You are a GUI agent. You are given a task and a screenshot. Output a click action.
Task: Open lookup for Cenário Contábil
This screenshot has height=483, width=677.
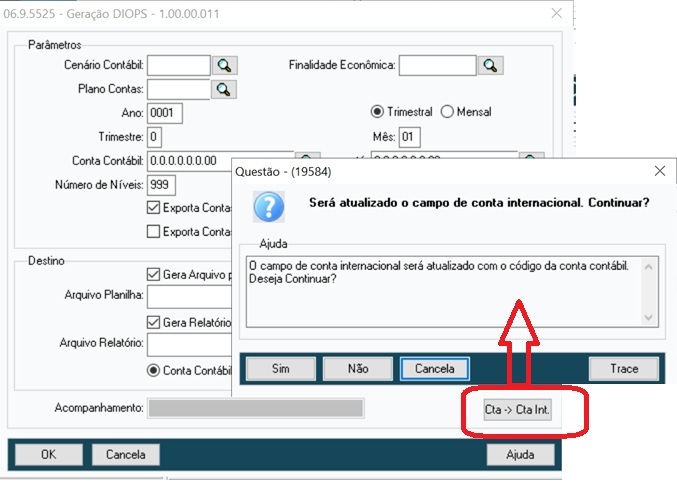pyautogui.click(x=224, y=66)
